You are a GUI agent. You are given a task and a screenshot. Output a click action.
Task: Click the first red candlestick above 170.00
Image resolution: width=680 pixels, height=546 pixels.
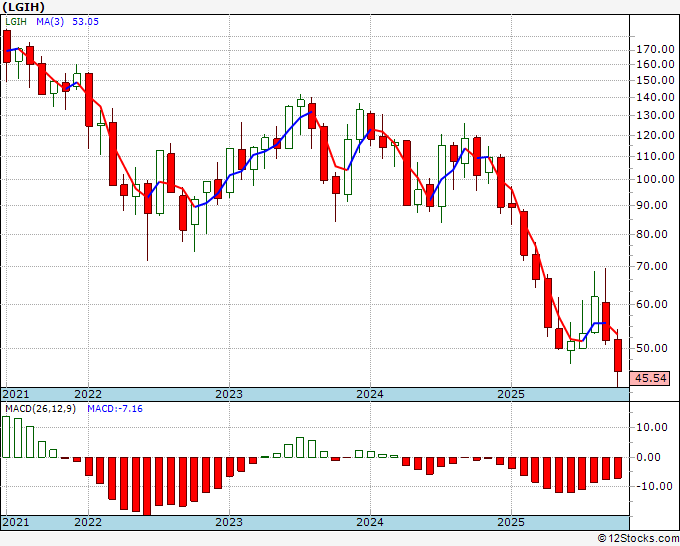[x=7, y=46]
